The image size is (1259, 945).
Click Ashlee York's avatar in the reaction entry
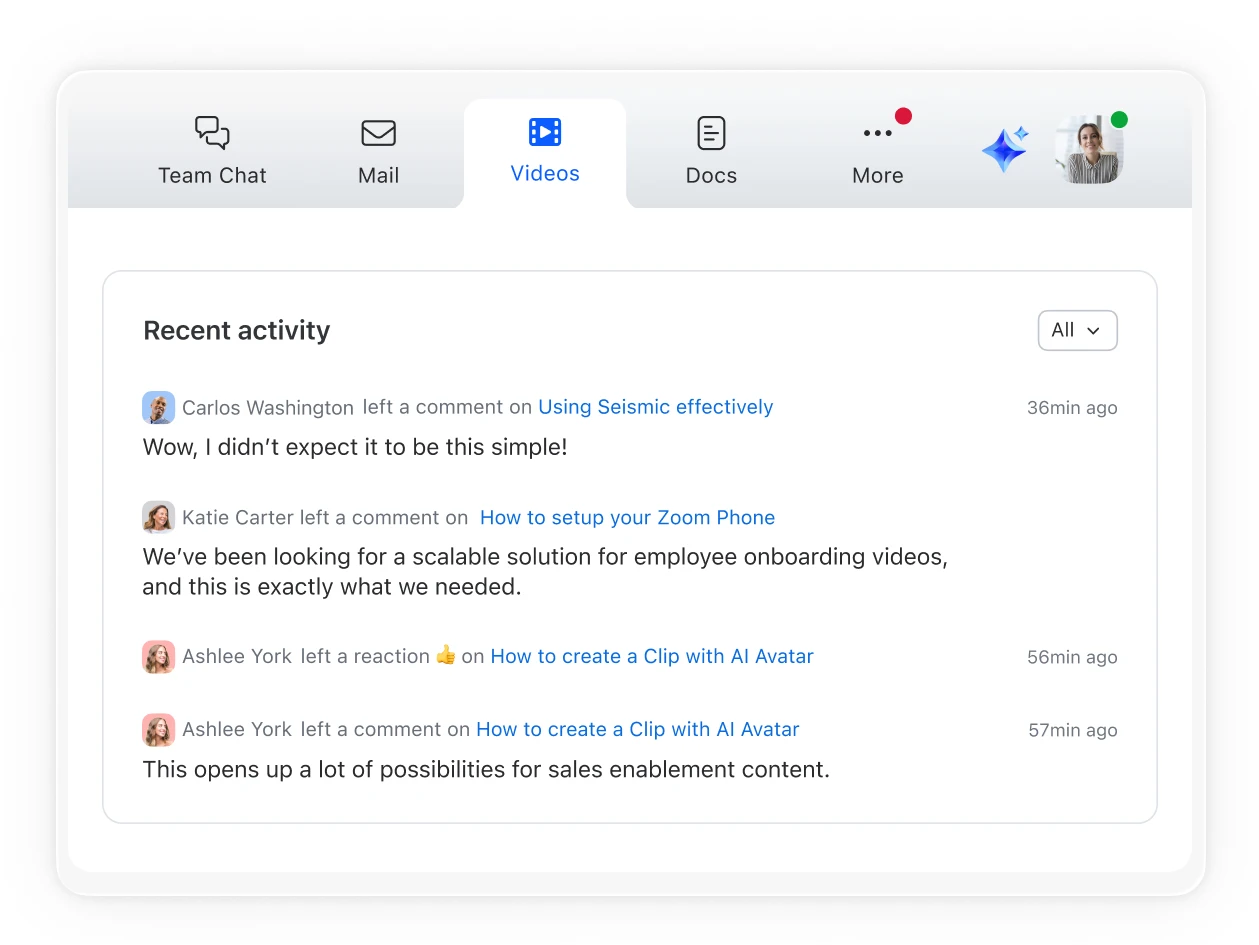click(158, 656)
